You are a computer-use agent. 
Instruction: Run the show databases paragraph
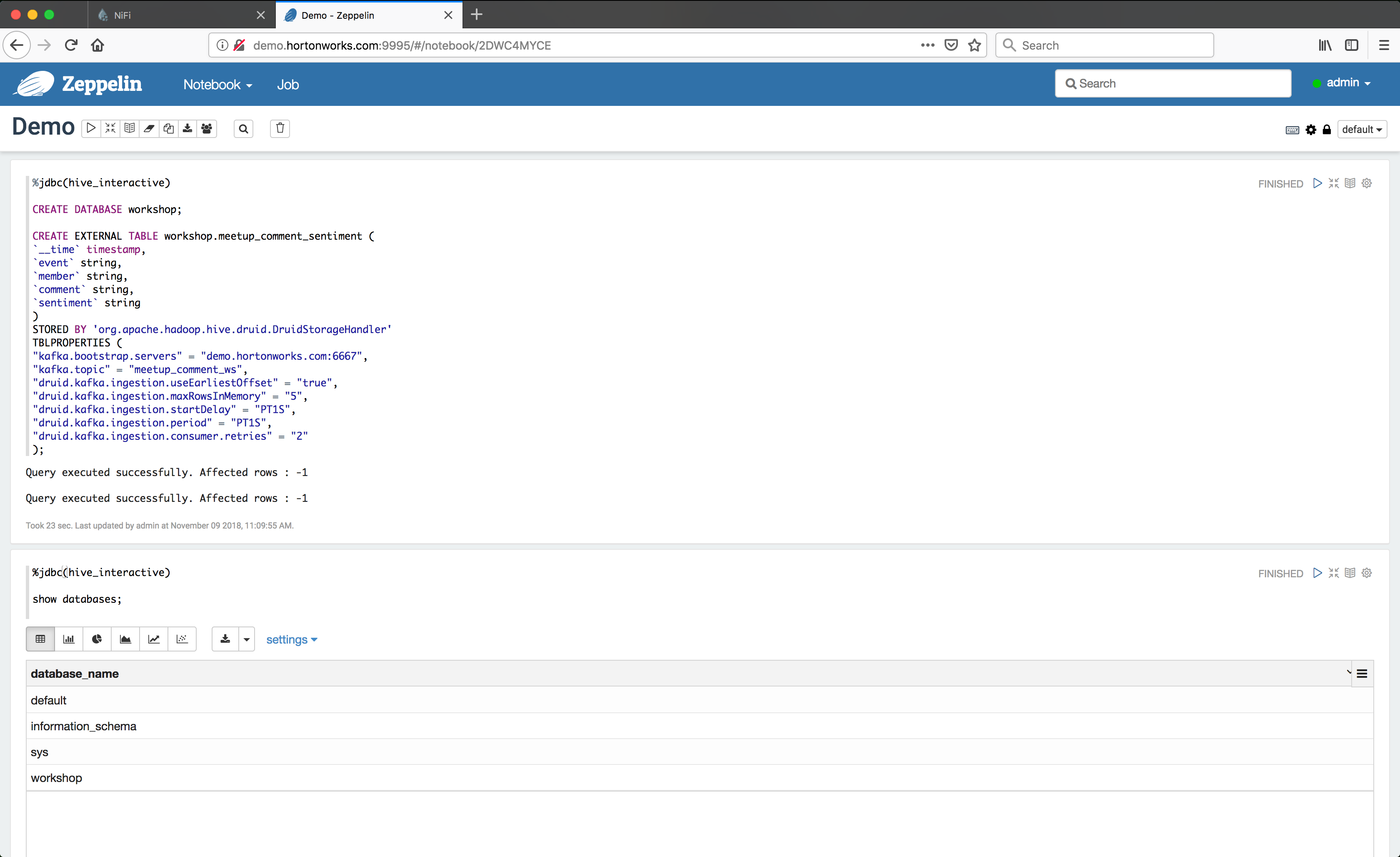[x=1317, y=573]
